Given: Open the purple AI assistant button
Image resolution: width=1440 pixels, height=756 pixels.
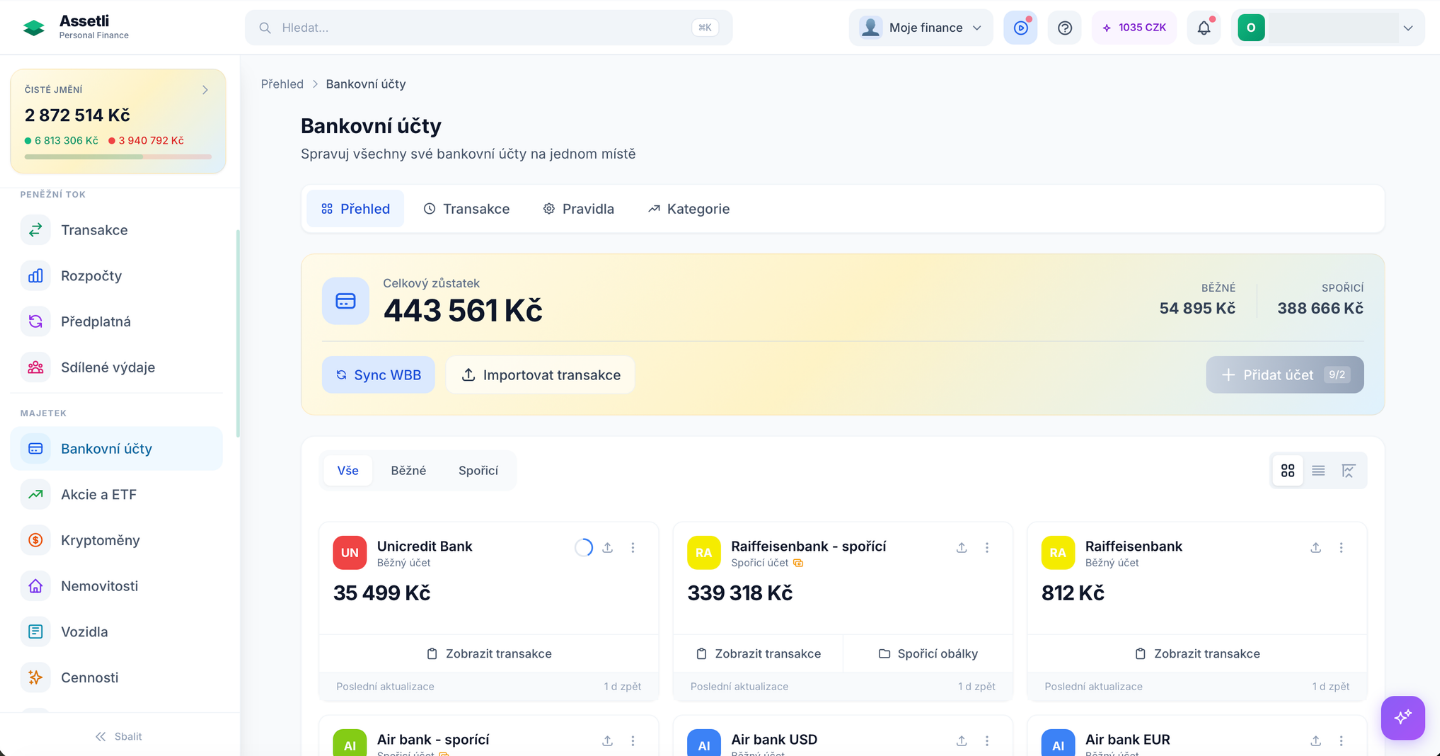Looking at the screenshot, I should pos(1402,717).
